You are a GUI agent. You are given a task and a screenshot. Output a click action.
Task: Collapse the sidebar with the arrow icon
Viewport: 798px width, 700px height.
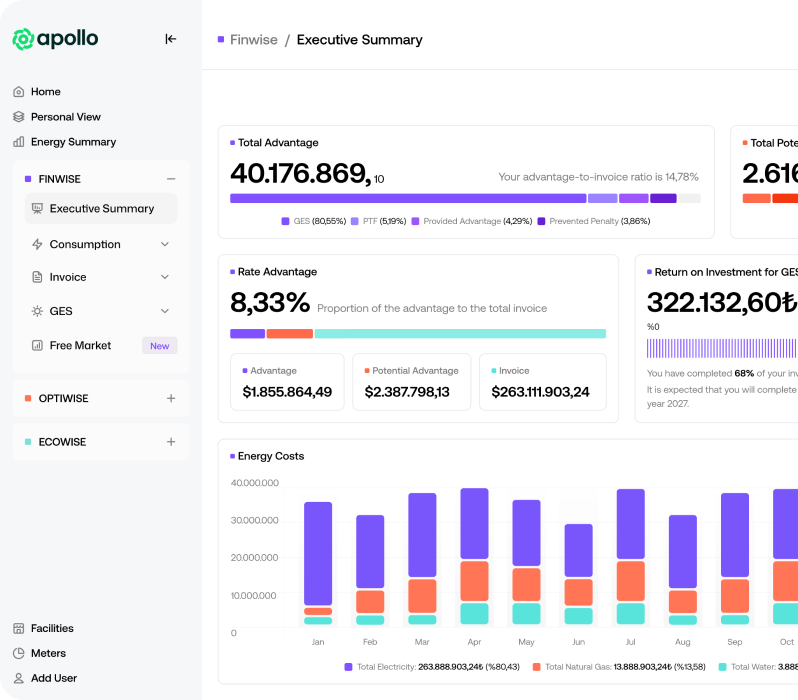coord(171,39)
